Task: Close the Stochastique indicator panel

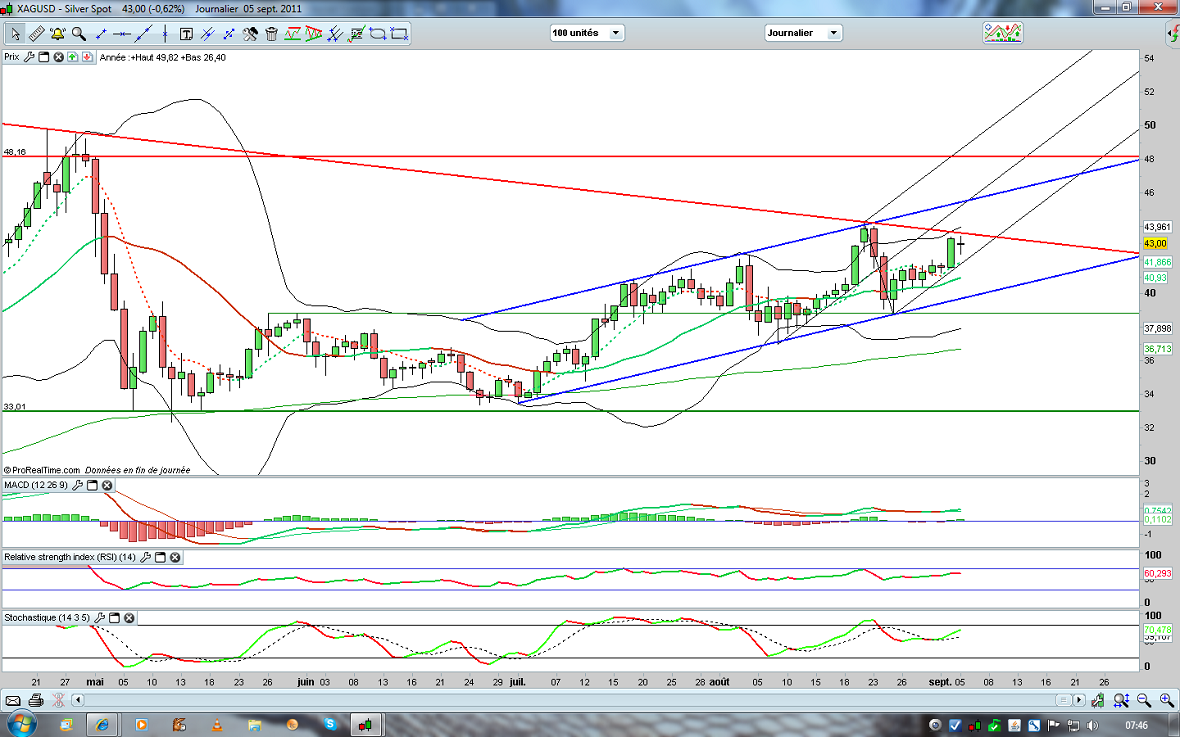Action: [129, 618]
